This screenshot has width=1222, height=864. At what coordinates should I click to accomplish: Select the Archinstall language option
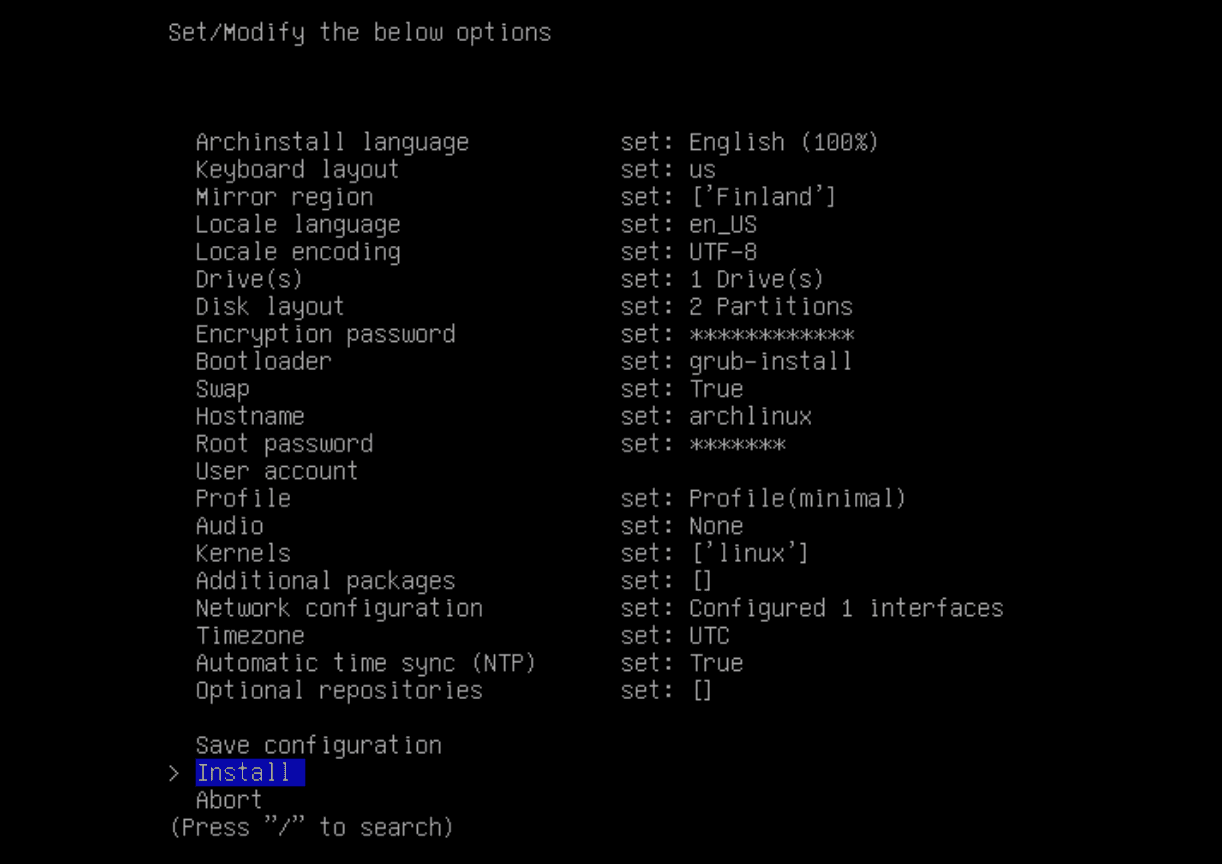click(x=332, y=142)
